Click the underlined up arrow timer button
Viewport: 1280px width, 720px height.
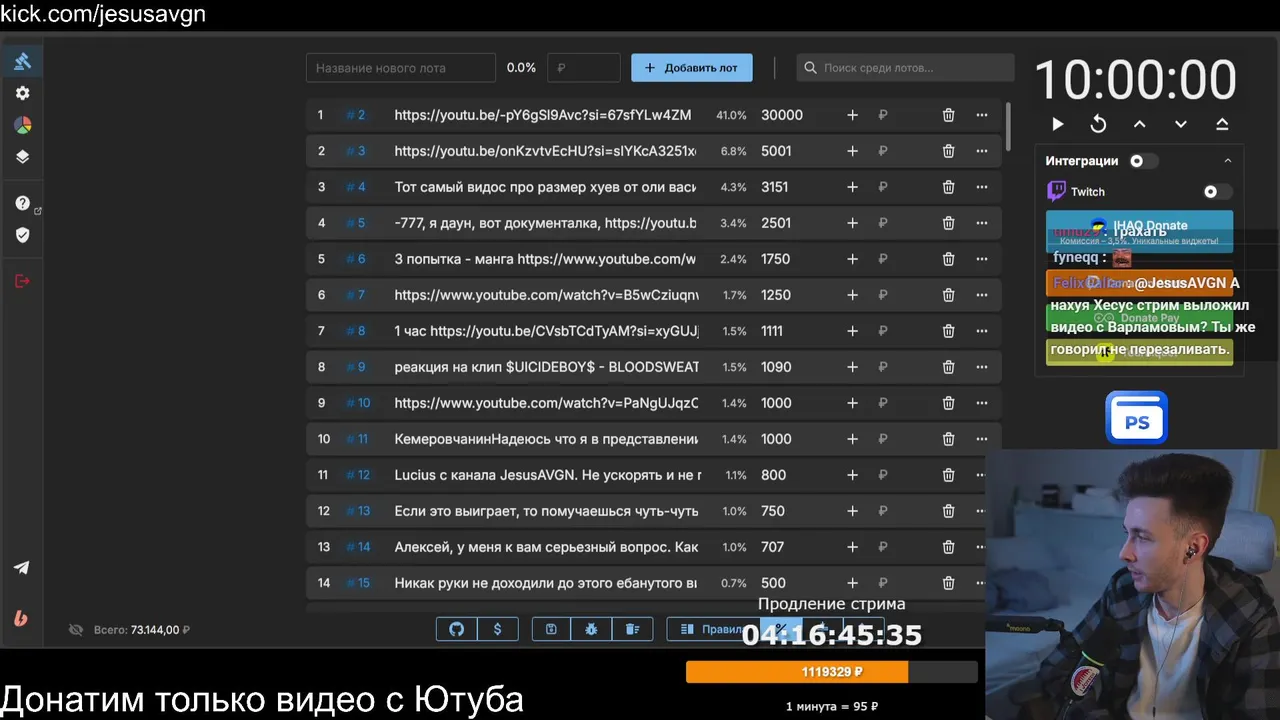tap(1221, 124)
